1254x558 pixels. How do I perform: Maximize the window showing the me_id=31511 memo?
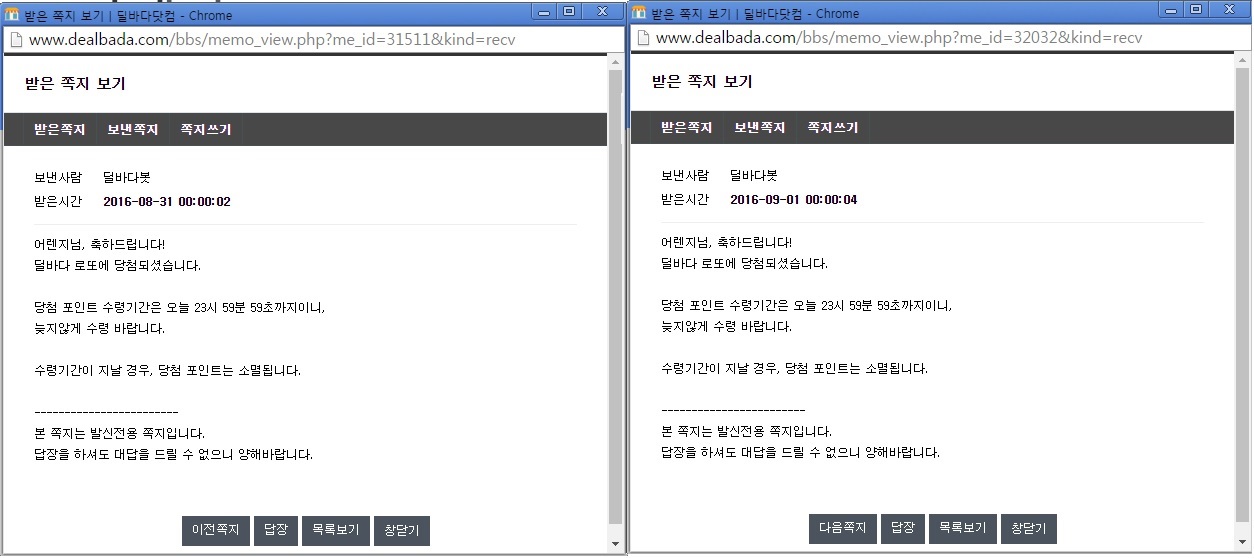coord(569,12)
